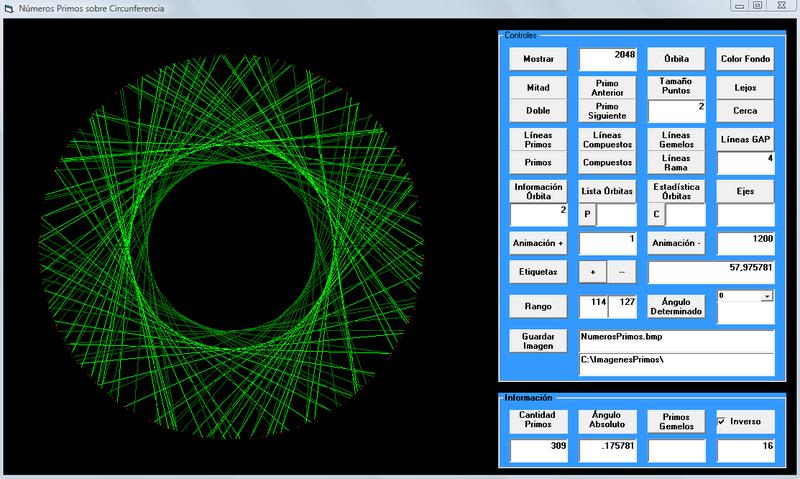Focus the NumerosPrimos.bmp filename field
This screenshot has height=479, width=800.
676,339
